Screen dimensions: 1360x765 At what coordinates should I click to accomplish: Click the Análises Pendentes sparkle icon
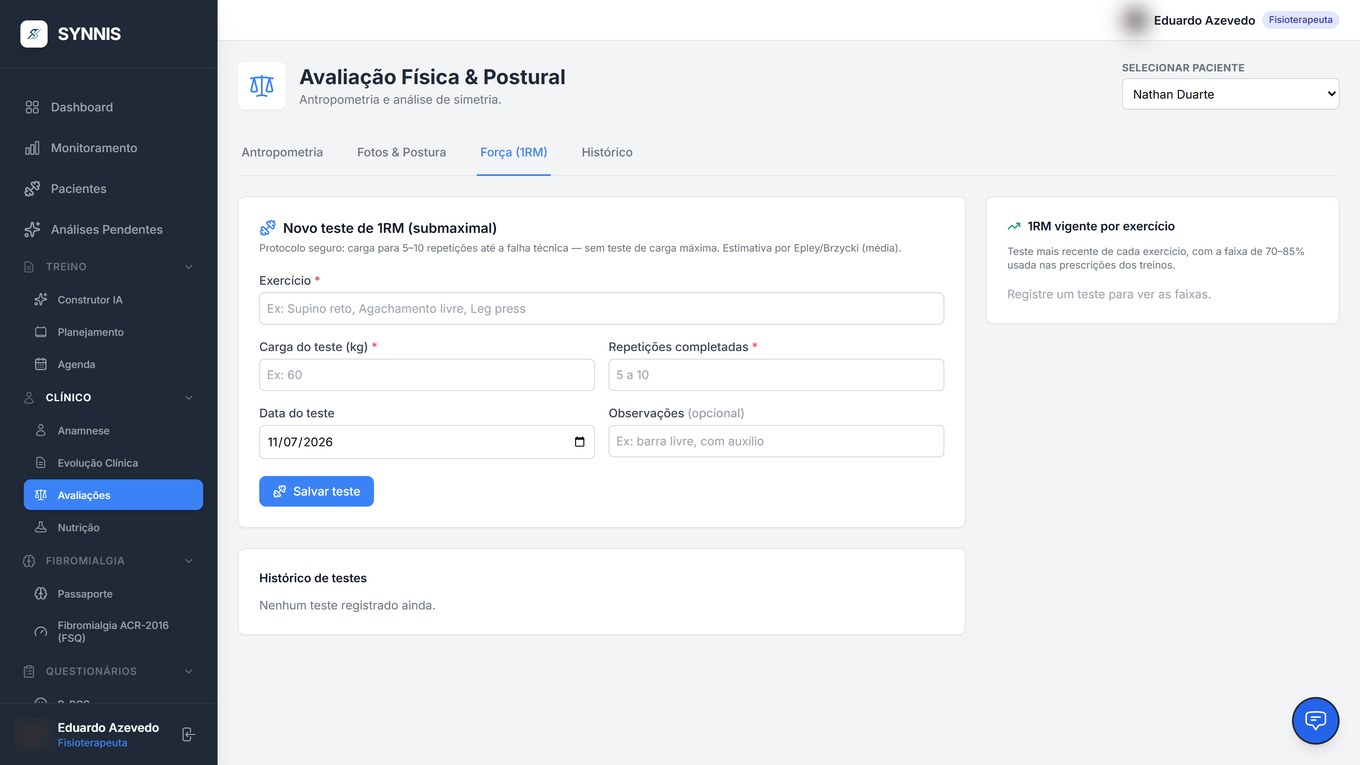[x=32, y=229]
